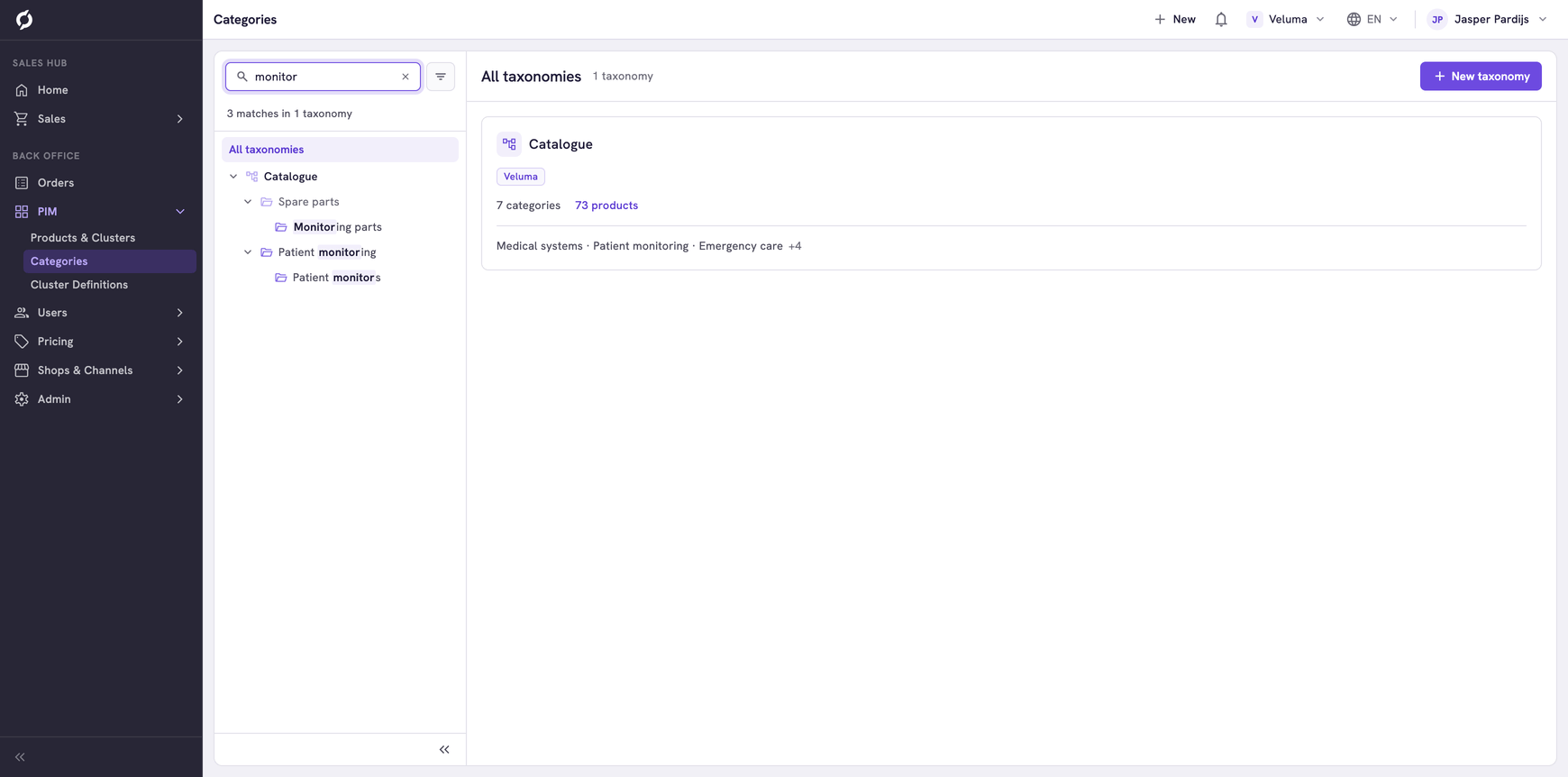The image size is (1568, 777).
Task: Open the Veluma organization dropdown
Action: click(1286, 19)
